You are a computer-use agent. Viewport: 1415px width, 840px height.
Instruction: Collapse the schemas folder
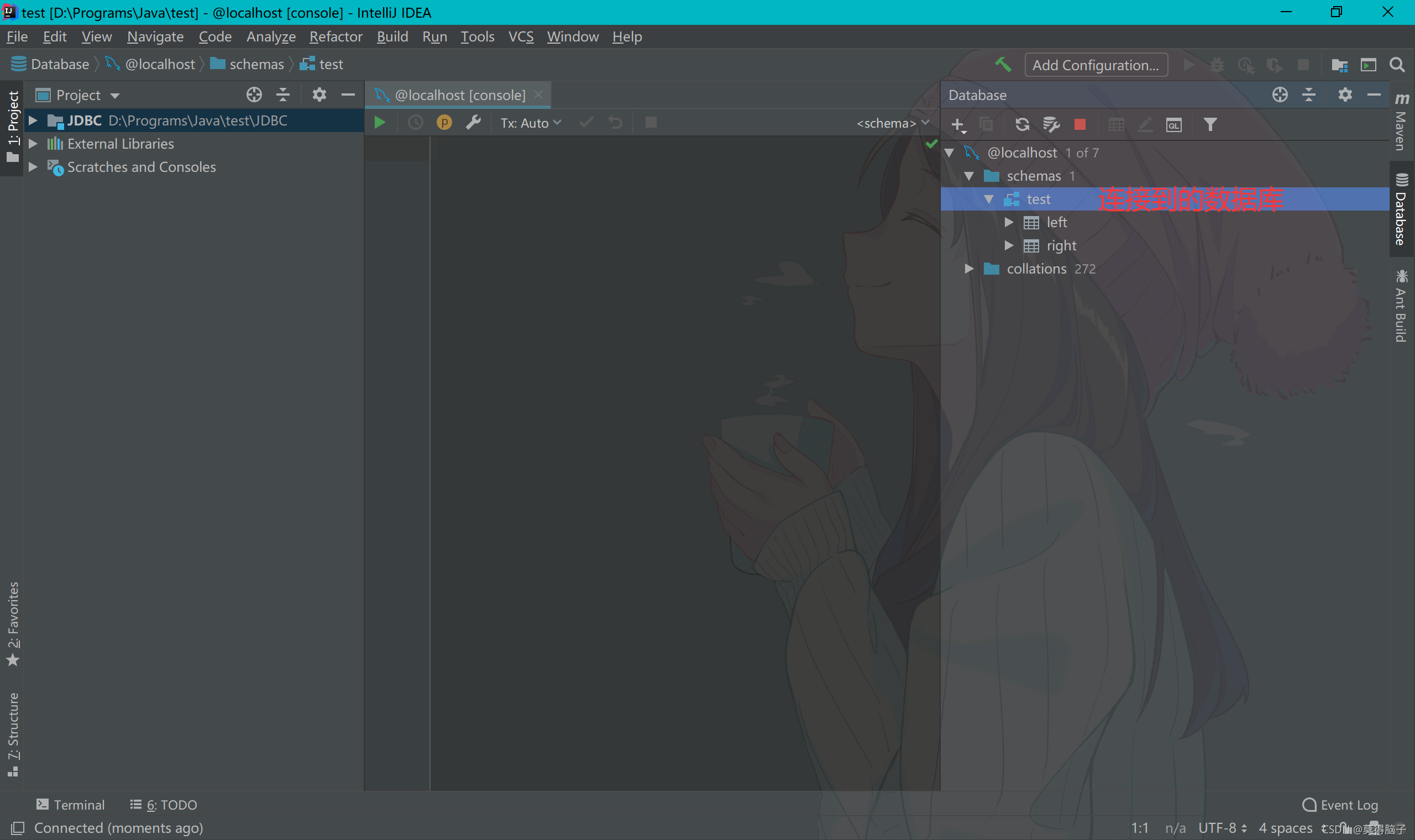pos(969,176)
